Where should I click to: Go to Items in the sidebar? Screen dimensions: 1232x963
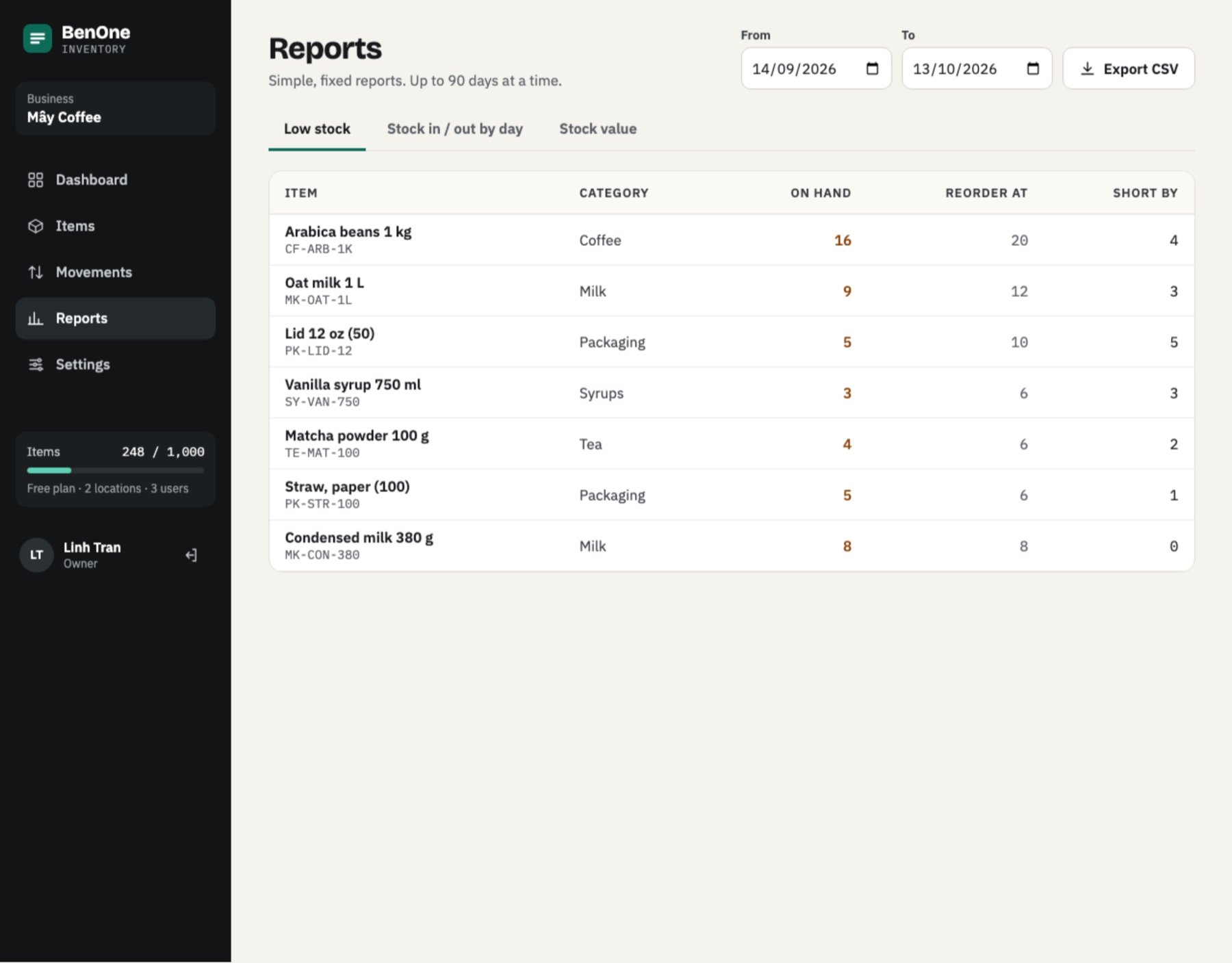click(116, 226)
